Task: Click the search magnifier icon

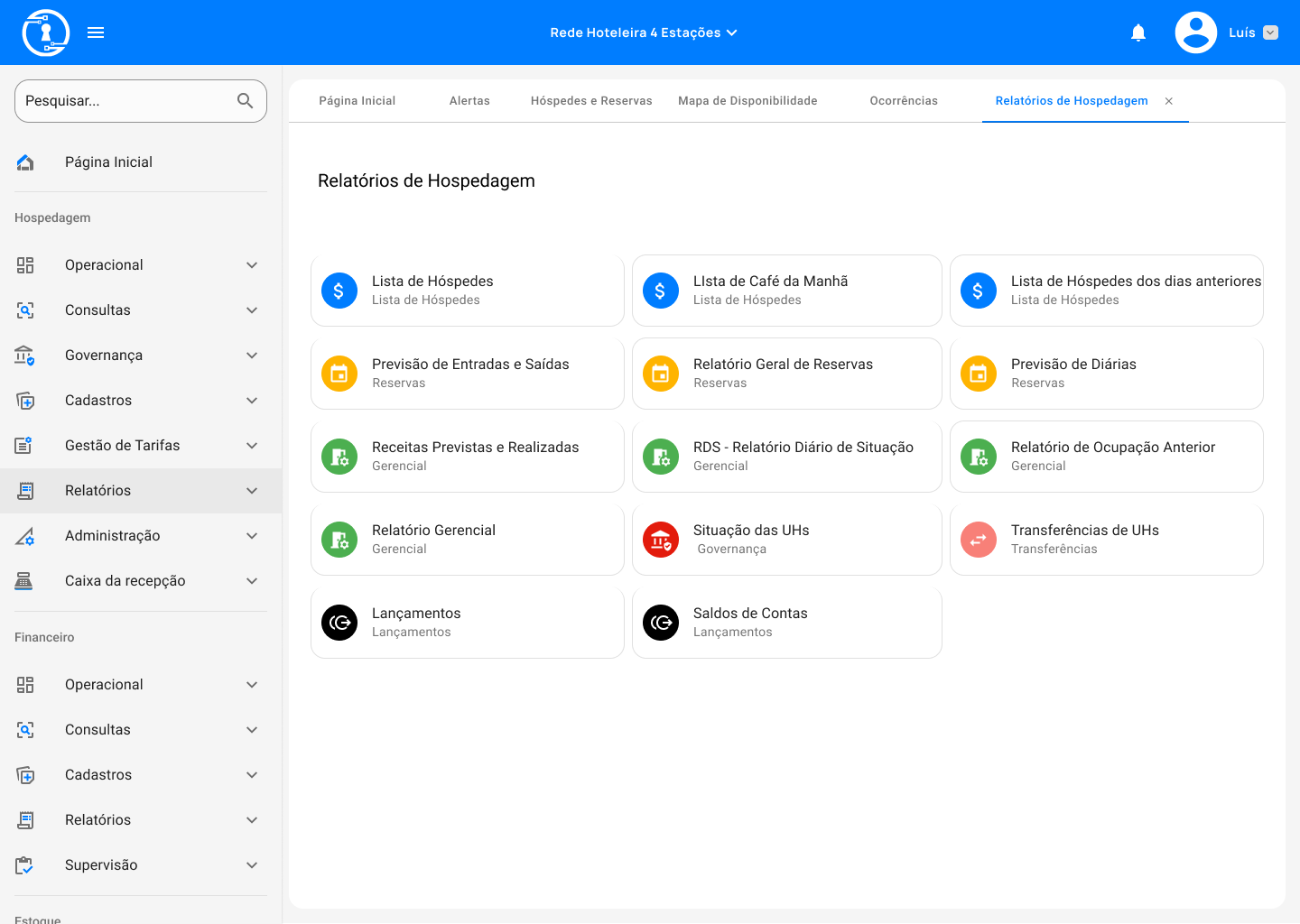Action: coord(245,101)
